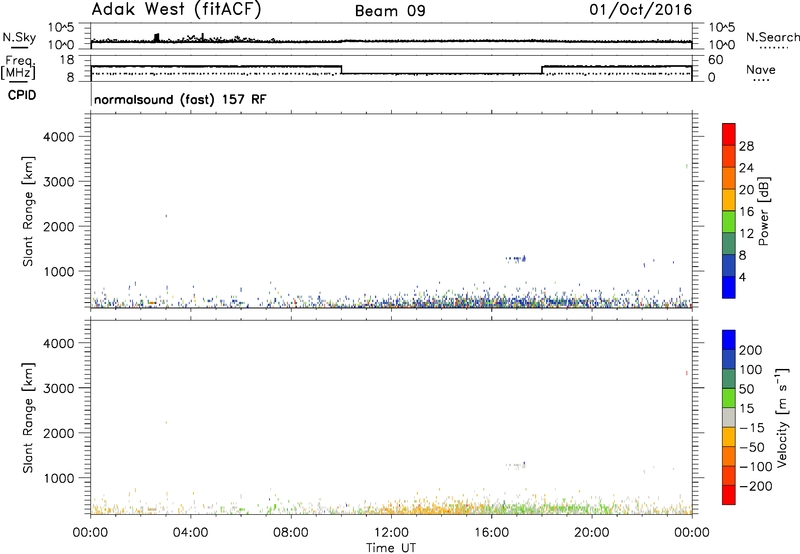Click the '20:00' time axis tick
Image resolution: width=800 pixels, height=554 pixels.
[592, 533]
